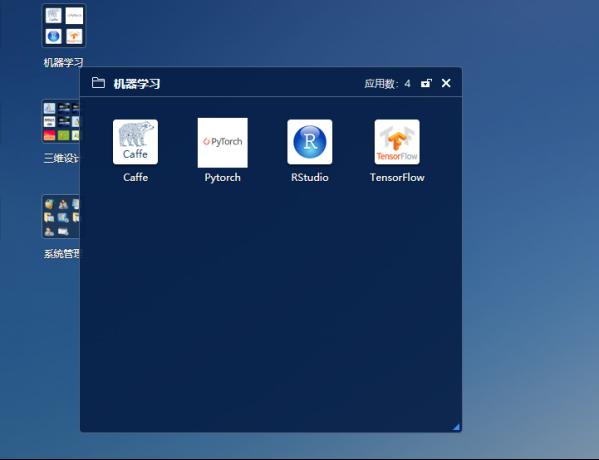Select the RStudio text label
The height and width of the screenshot is (460, 599).
point(309,177)
